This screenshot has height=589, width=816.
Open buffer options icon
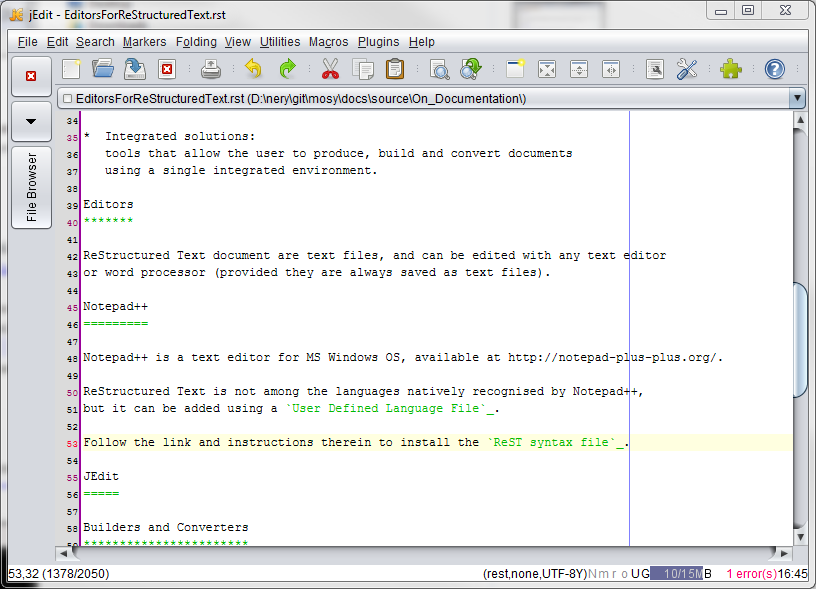pos(655,69)
